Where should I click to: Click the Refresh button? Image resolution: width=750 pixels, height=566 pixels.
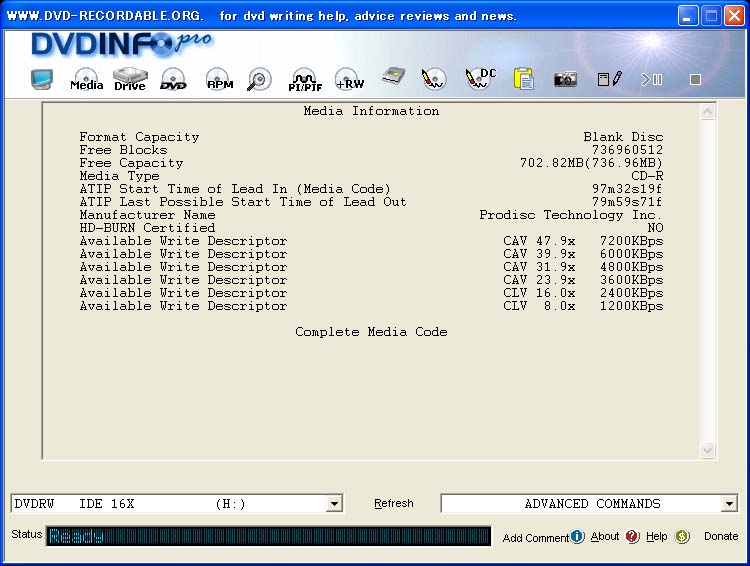(394, 503)
